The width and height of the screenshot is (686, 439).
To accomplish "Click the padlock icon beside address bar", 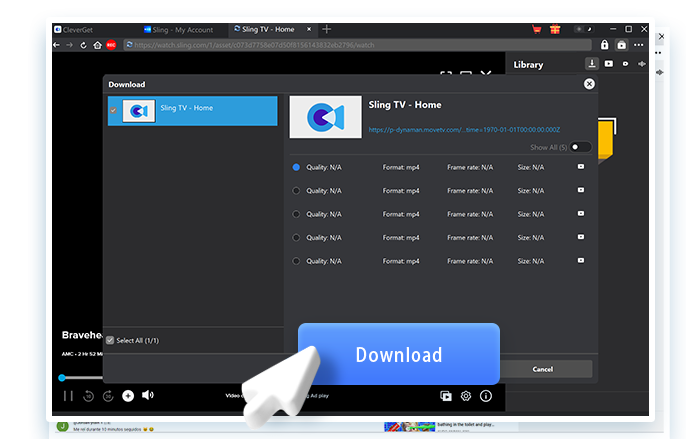I will [604, 45].
